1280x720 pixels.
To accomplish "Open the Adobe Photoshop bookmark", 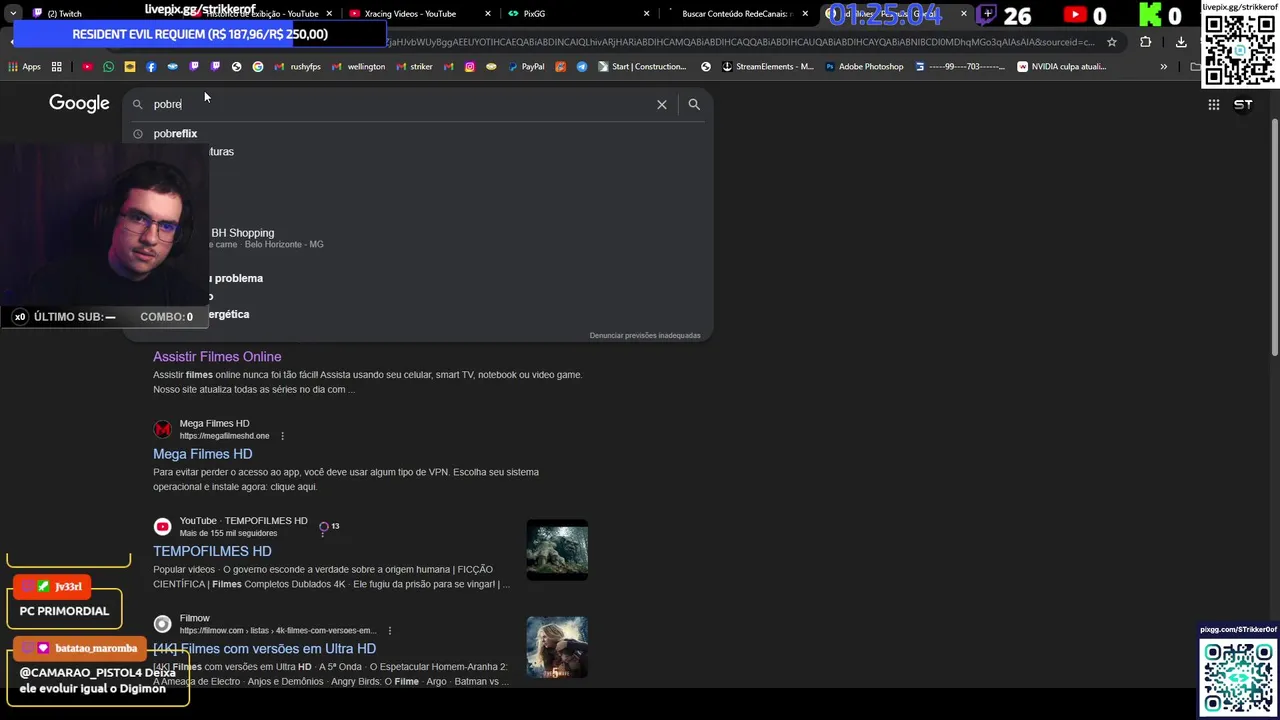I will pos(864,67).
